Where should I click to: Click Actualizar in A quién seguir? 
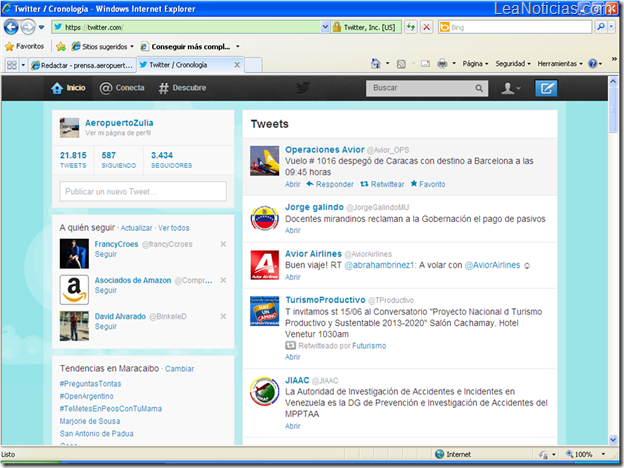[136, 228]
